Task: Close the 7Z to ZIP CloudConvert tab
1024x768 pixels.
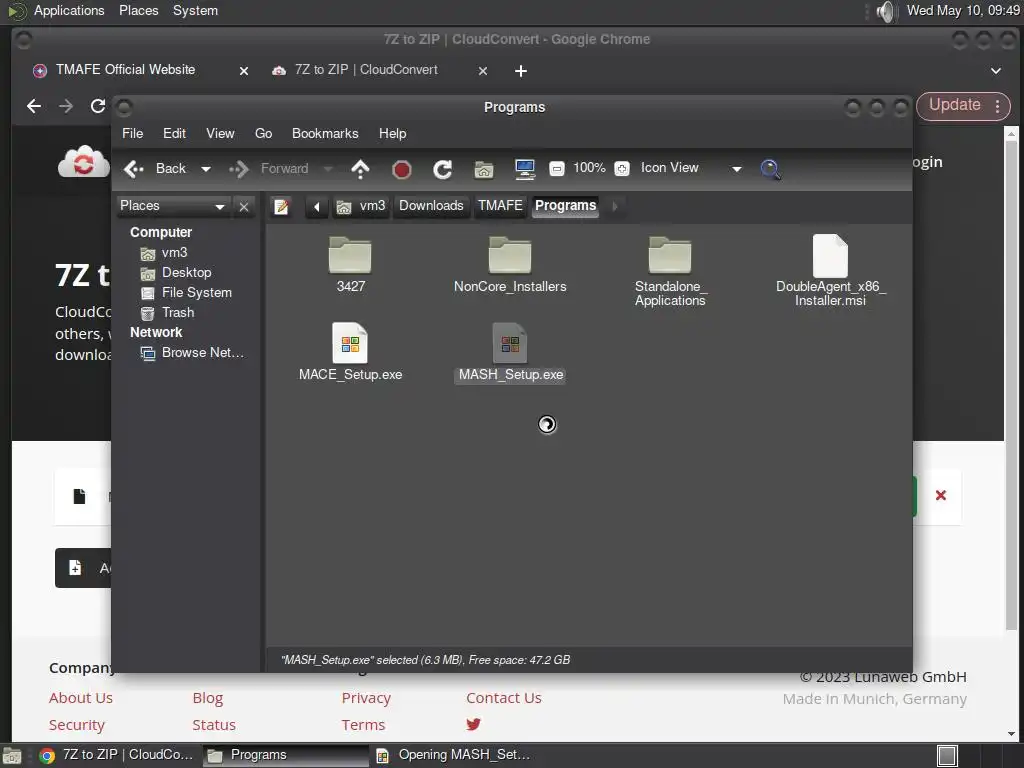Action: coord(483,71)
